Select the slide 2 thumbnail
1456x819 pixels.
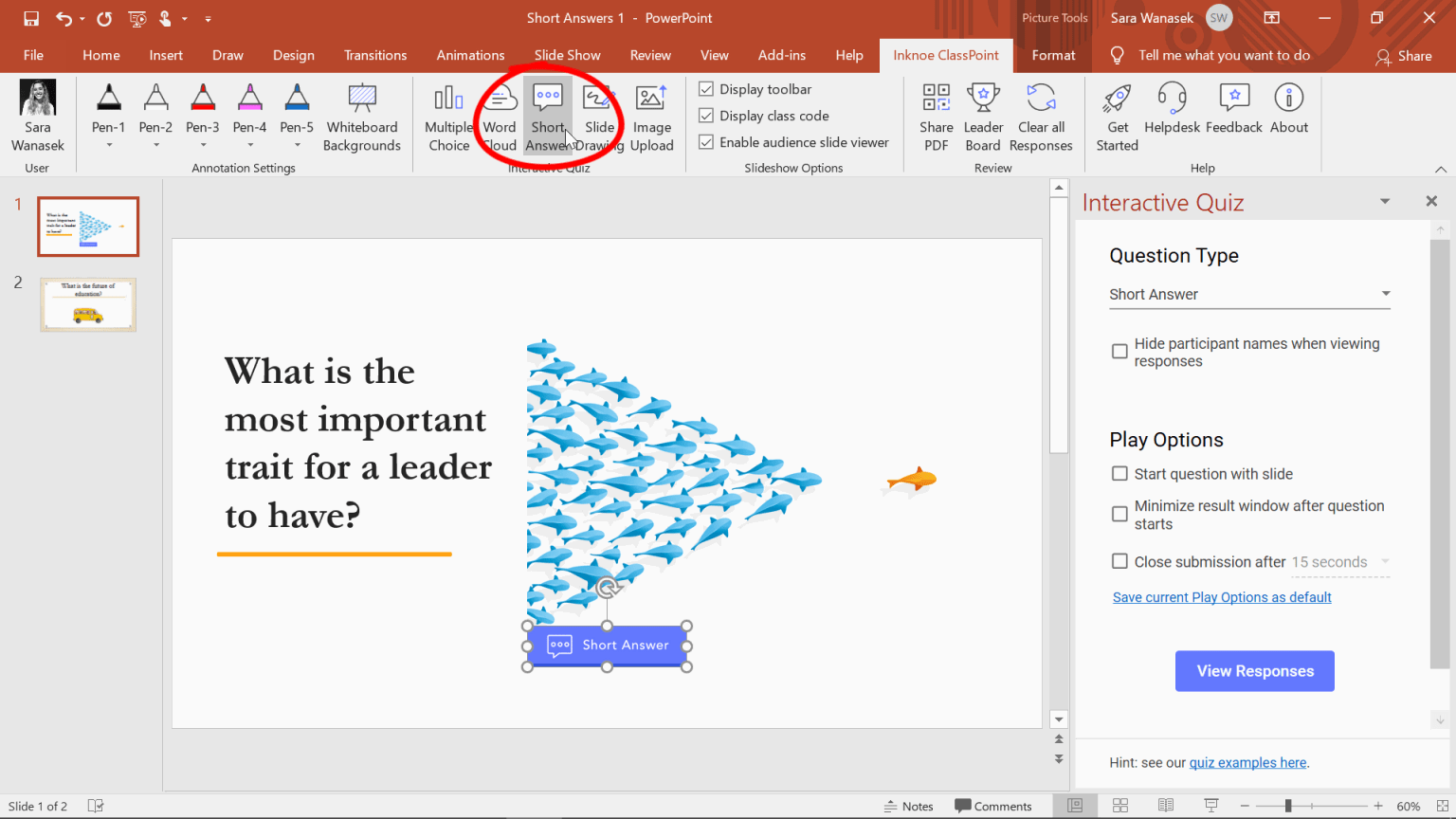[x=87, y=304]
